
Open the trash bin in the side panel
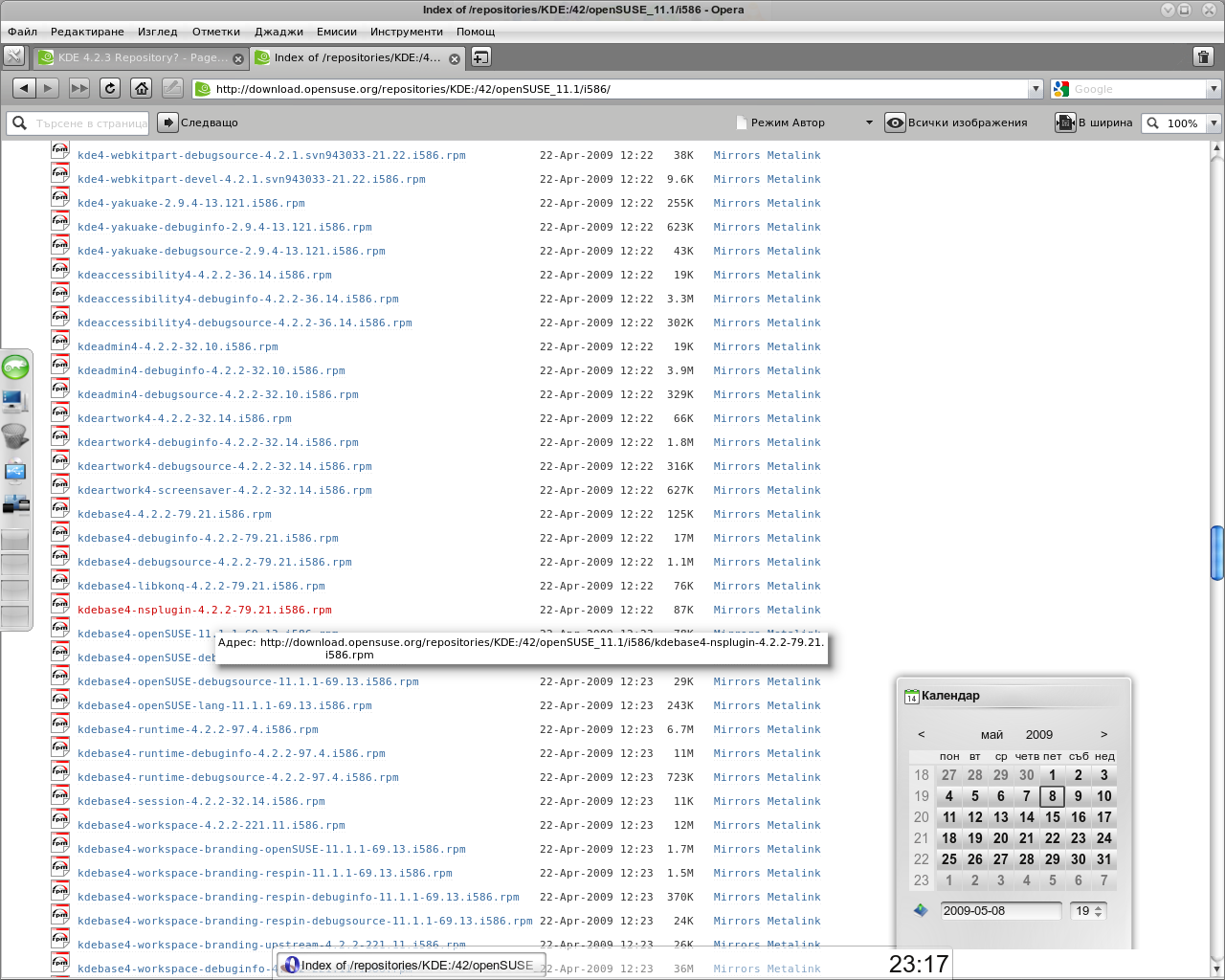coord(15,436)
